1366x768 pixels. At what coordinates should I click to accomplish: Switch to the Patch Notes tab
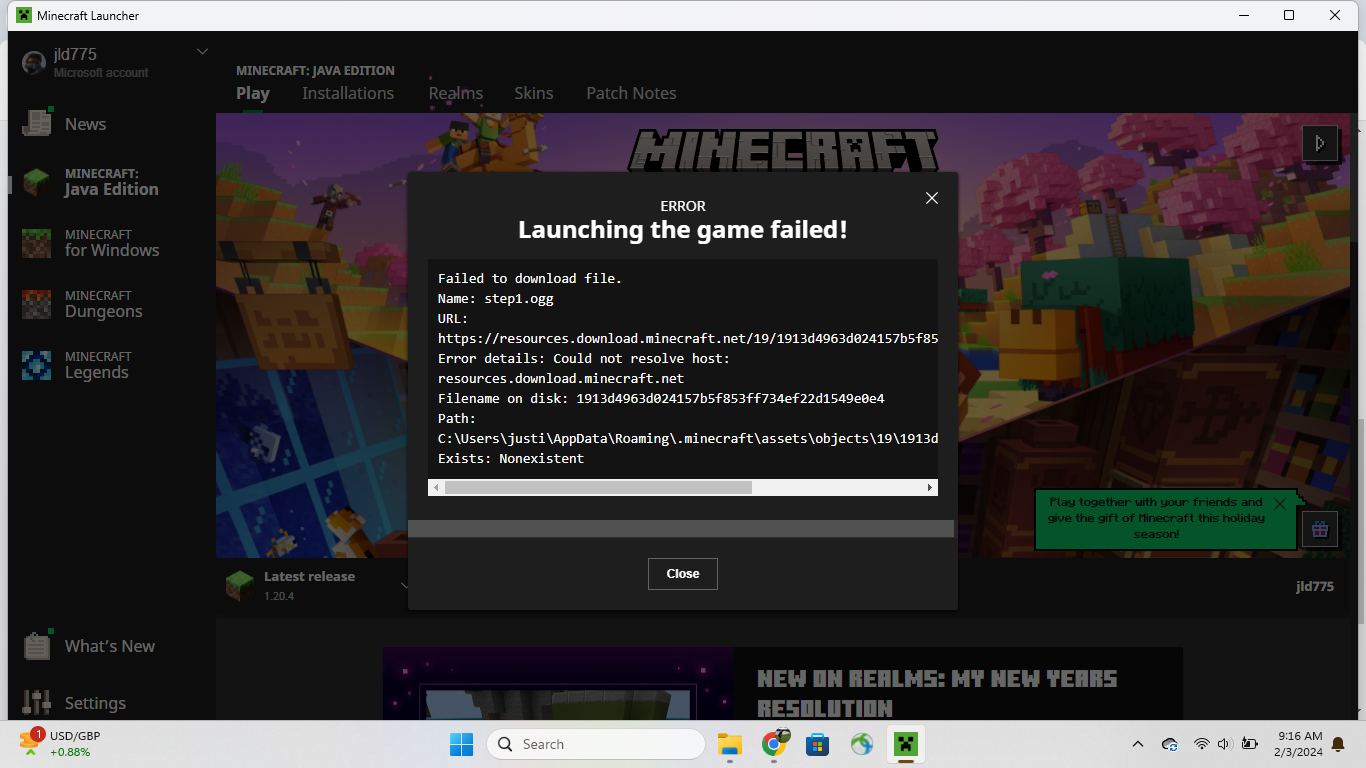pyautogui.click(x=631, y=93)
